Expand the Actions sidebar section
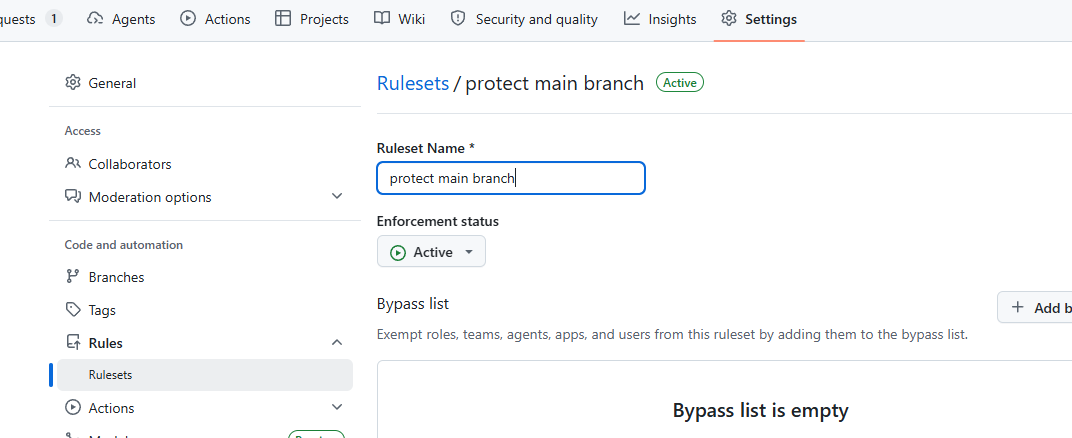 pos(336,407)
